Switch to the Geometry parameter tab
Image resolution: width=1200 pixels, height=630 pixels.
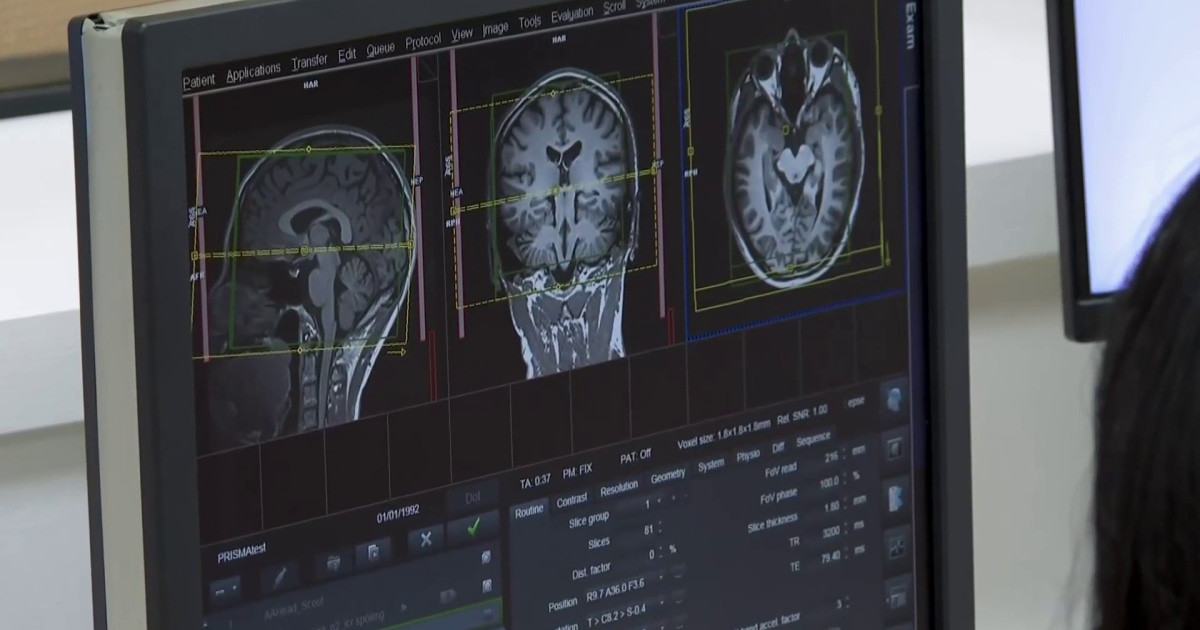[x=668, y=476]
